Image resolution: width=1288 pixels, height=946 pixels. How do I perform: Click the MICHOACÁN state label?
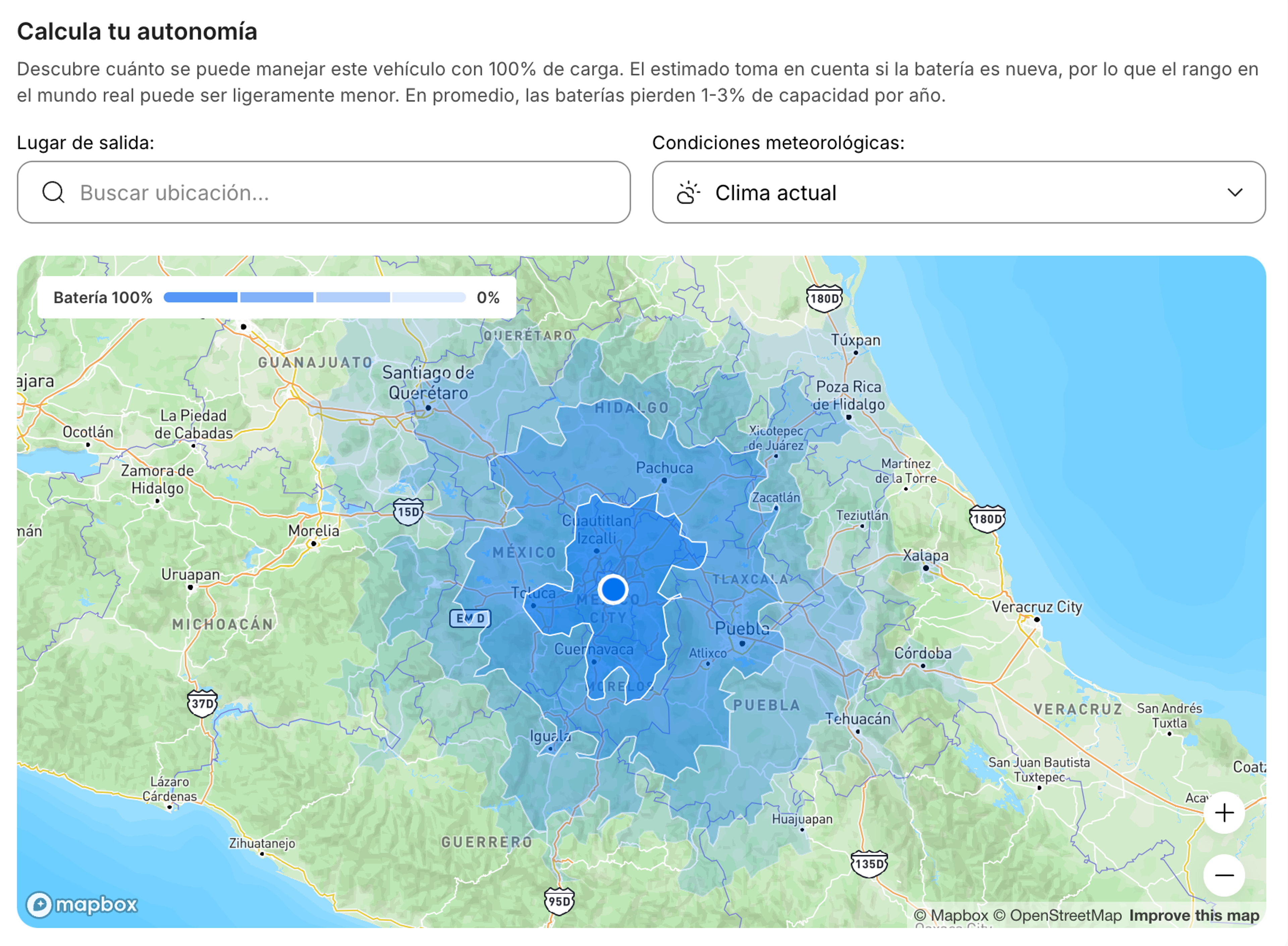[223, 624]
